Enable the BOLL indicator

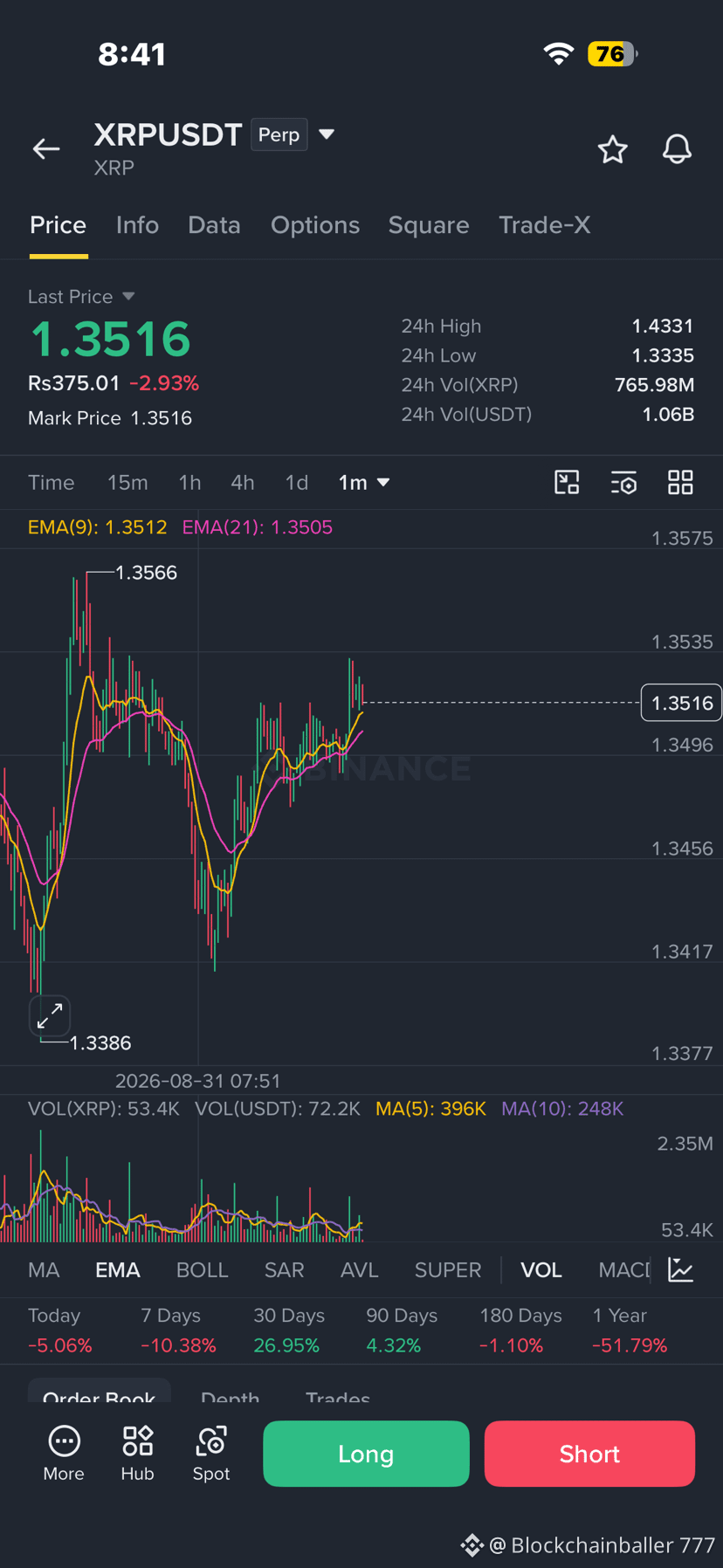[x=202, y=1269]
